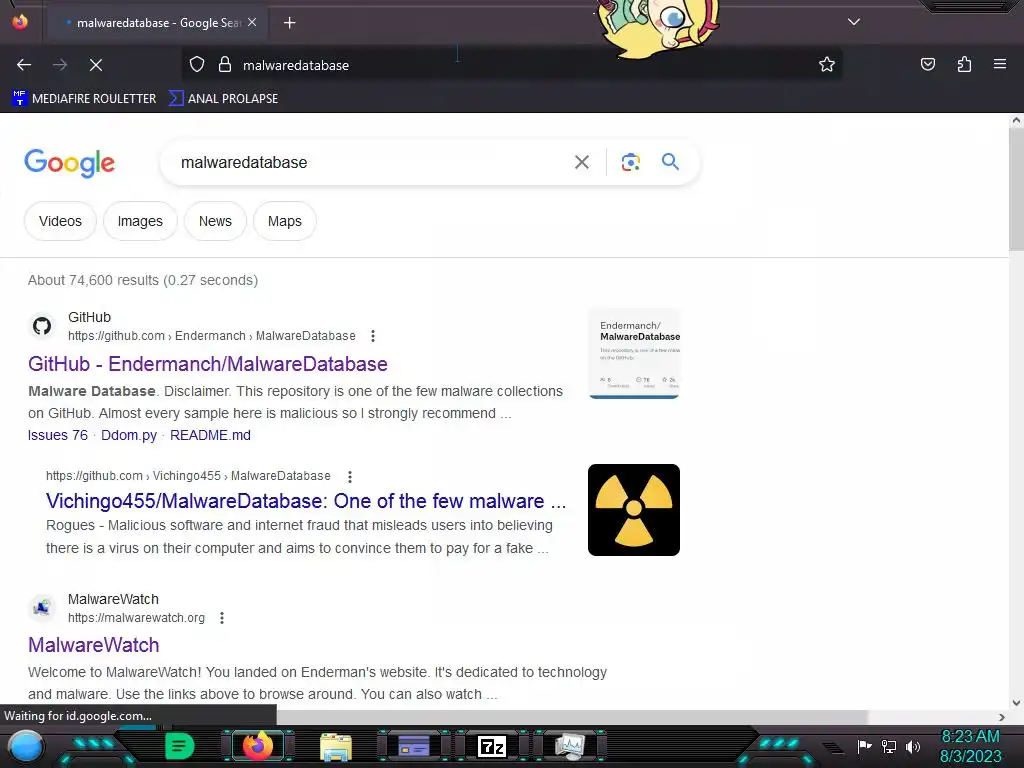The height and width of the screenshot is (768, 1024).
Task: Go back to the previous page
Action: [x=24, y=65]
